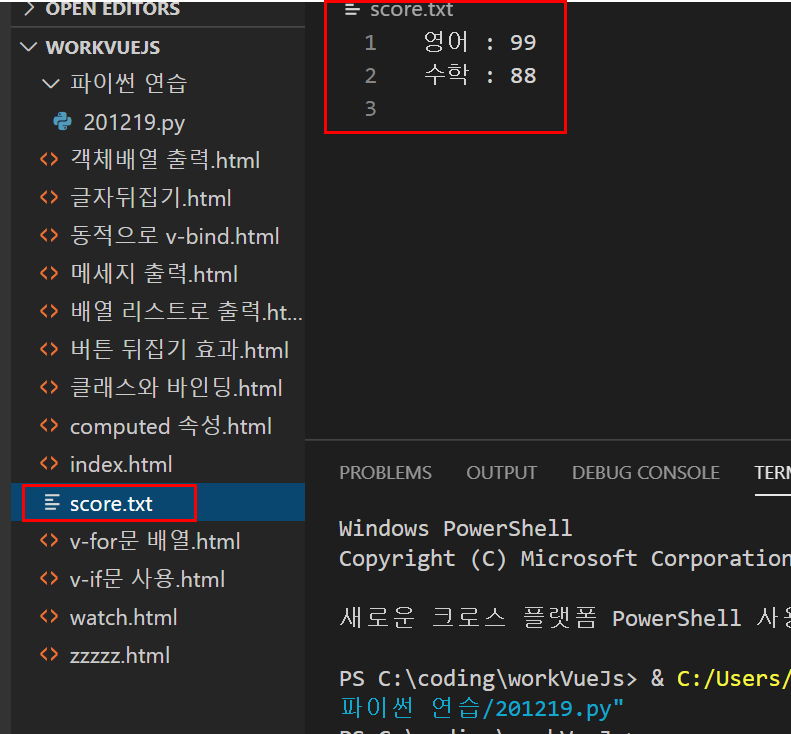Open v-for문 배열.html file

click(x=155, y=541)
